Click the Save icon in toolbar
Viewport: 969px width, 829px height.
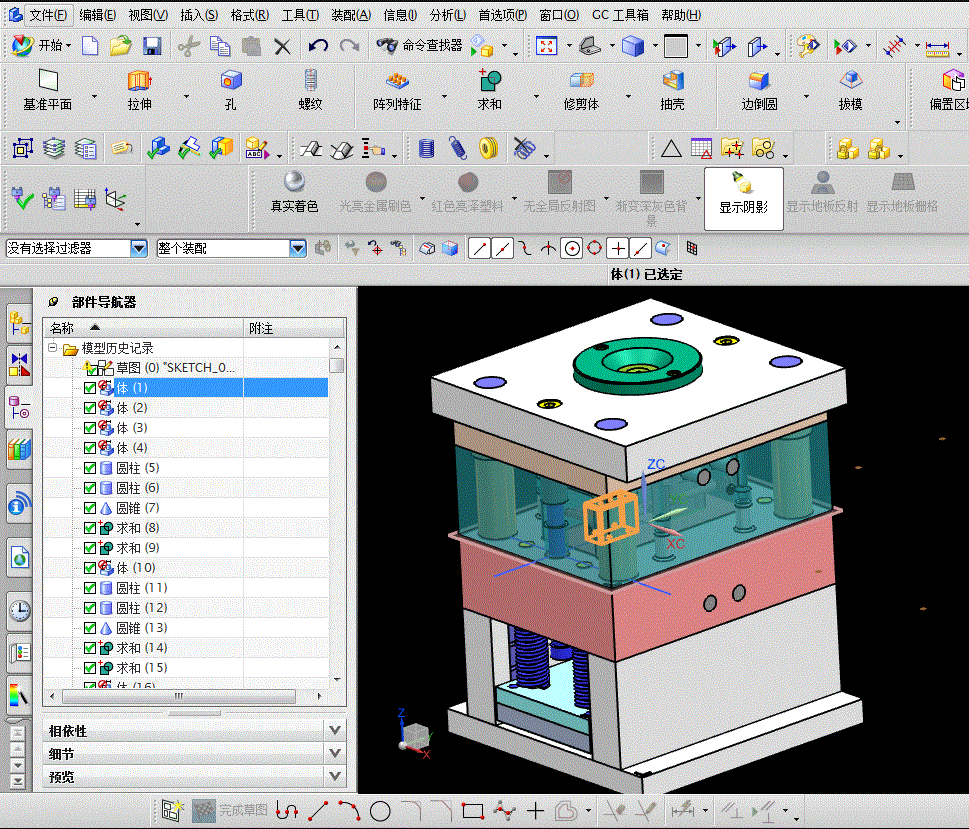point(152,46)
